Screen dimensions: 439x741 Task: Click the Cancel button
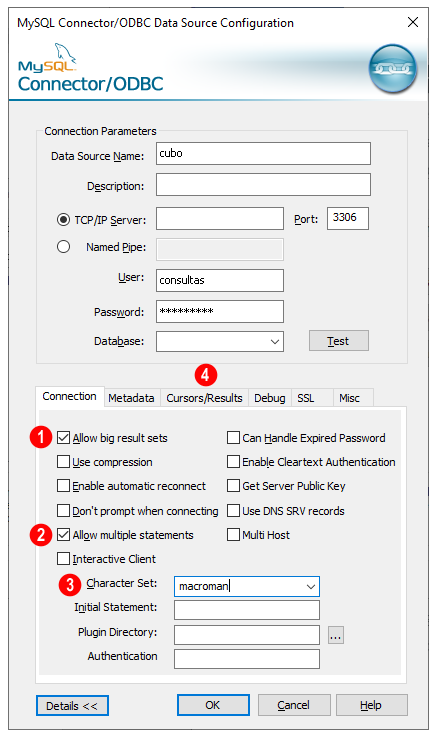click(x=294, y=705)
